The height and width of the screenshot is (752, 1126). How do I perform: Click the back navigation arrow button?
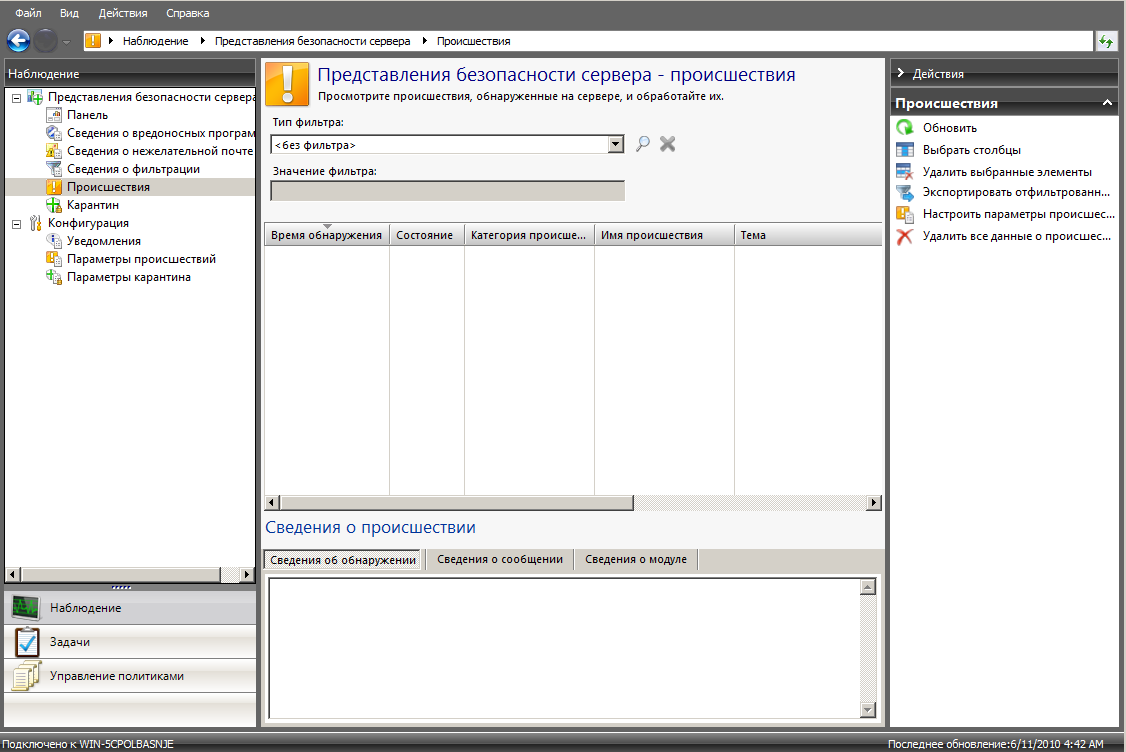19,41
